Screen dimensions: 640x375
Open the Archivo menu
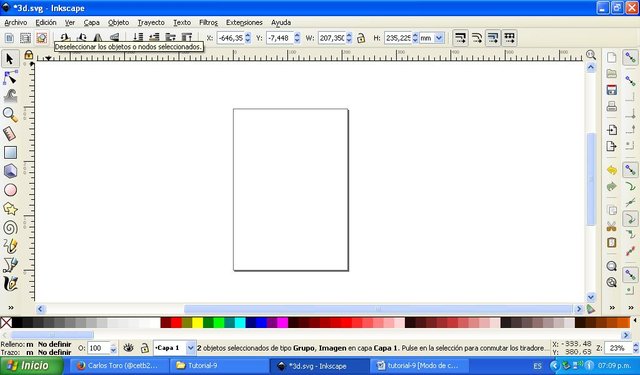[16, 22]
